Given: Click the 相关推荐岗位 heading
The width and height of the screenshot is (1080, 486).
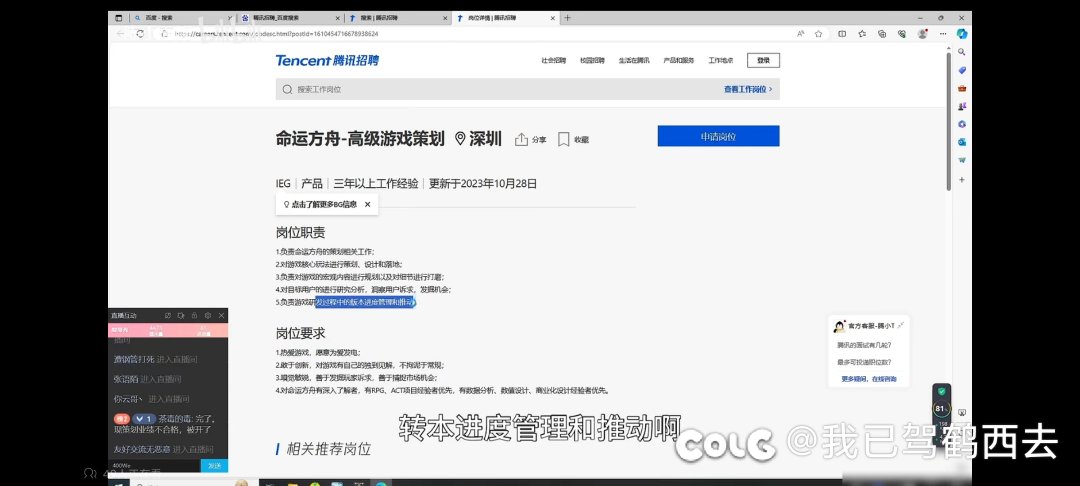Looking at the screenshot, I should (x=328, y=450).
